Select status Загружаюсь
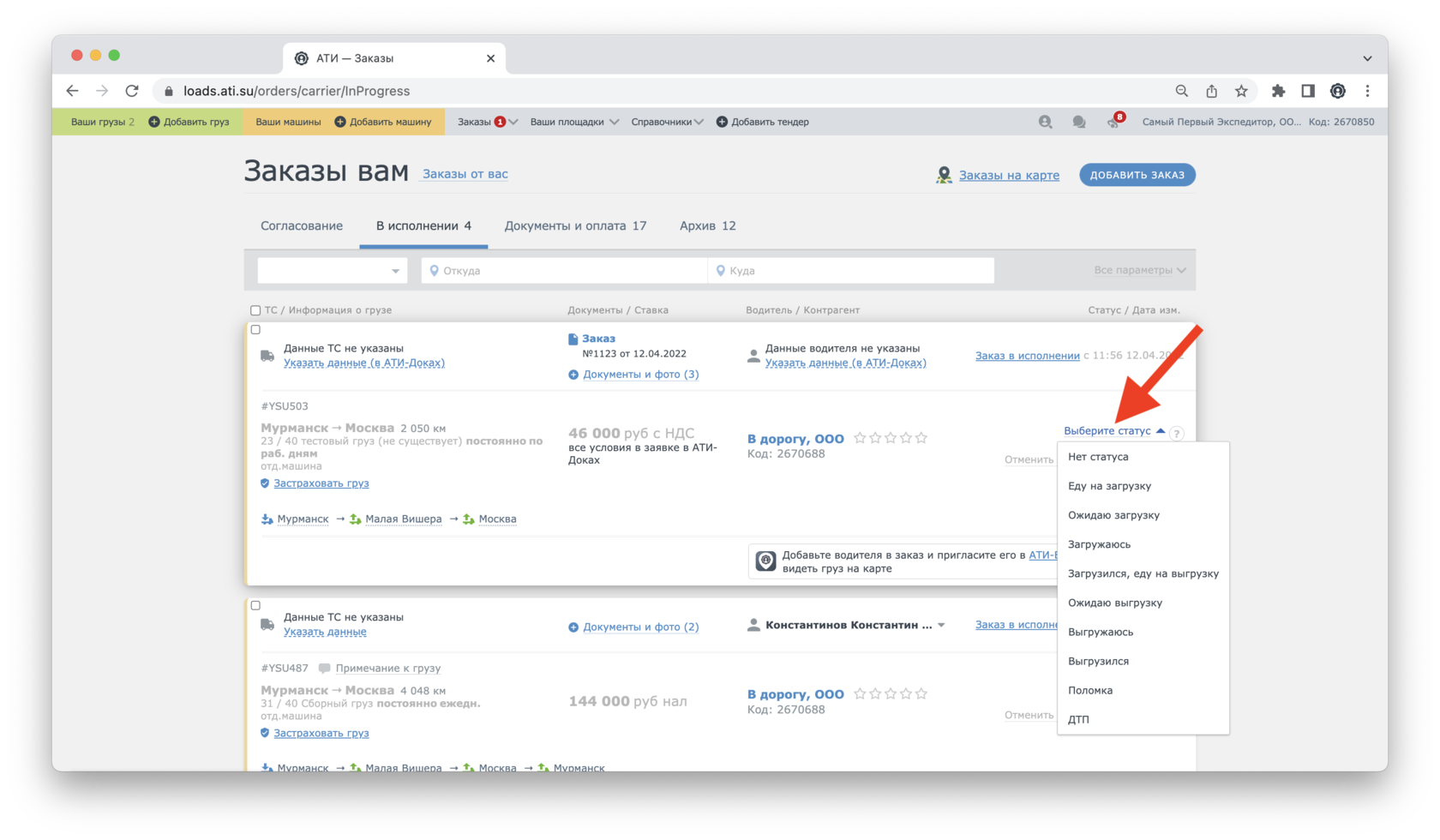This screenshot has width=1440, height=840. click(1143, 544)
